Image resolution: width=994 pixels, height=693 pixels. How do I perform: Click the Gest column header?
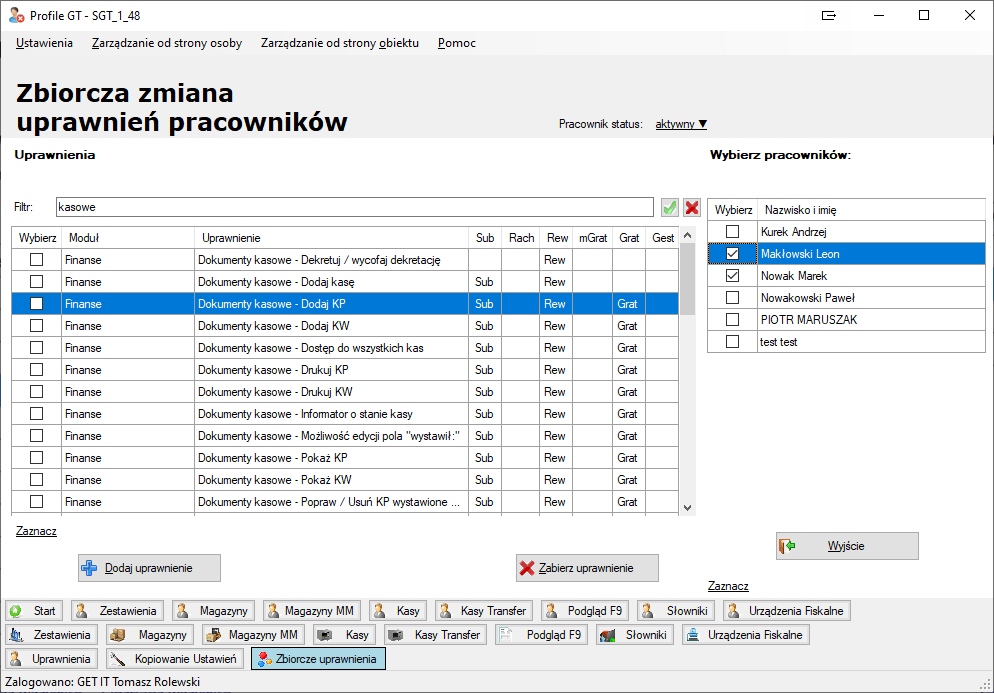662,238
